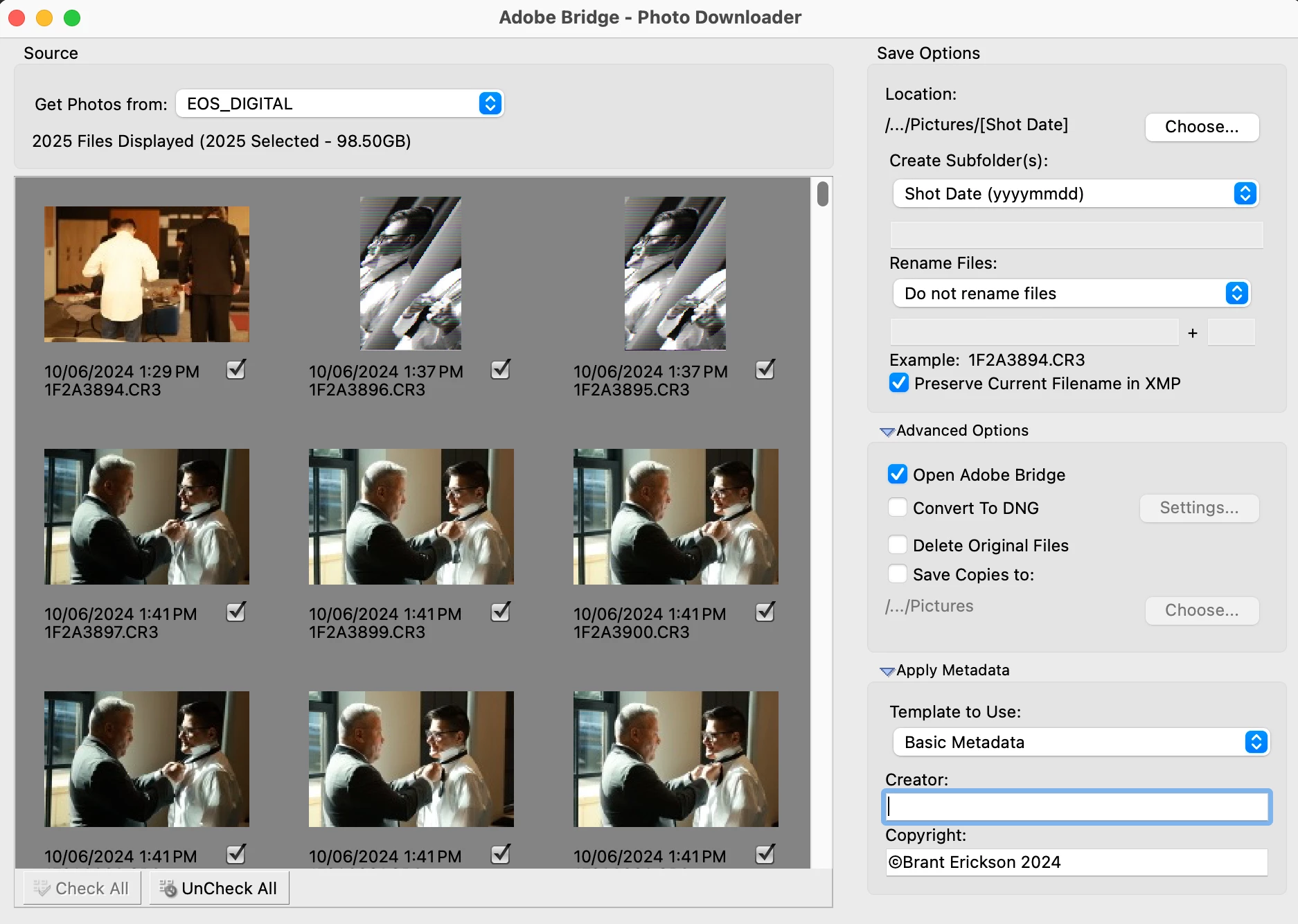Screen dimensions: 1298x924
Task: Open DNG conversion Settings button
Action: (x=1199, y=508)
